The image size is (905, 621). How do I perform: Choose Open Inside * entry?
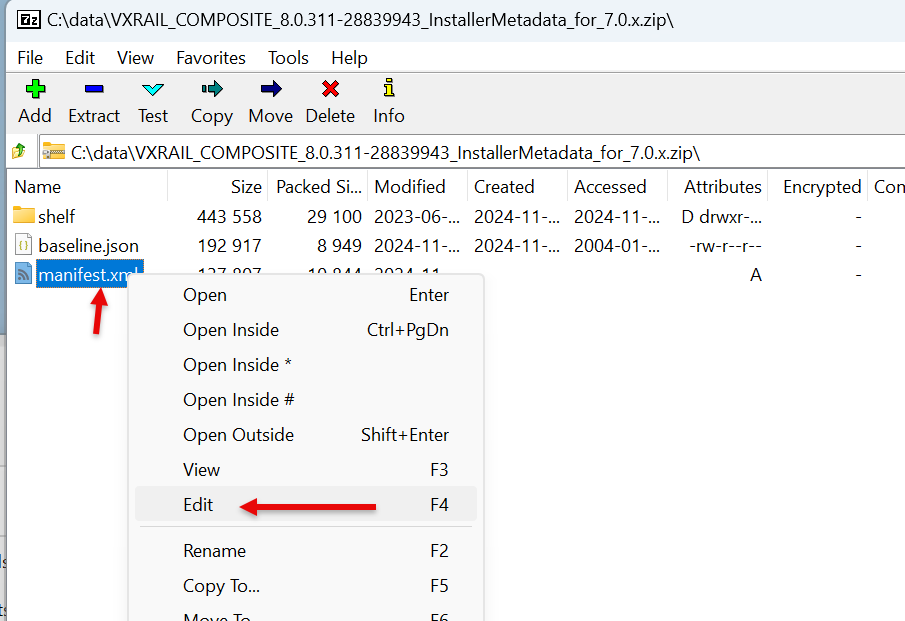[x=306, y=365]
